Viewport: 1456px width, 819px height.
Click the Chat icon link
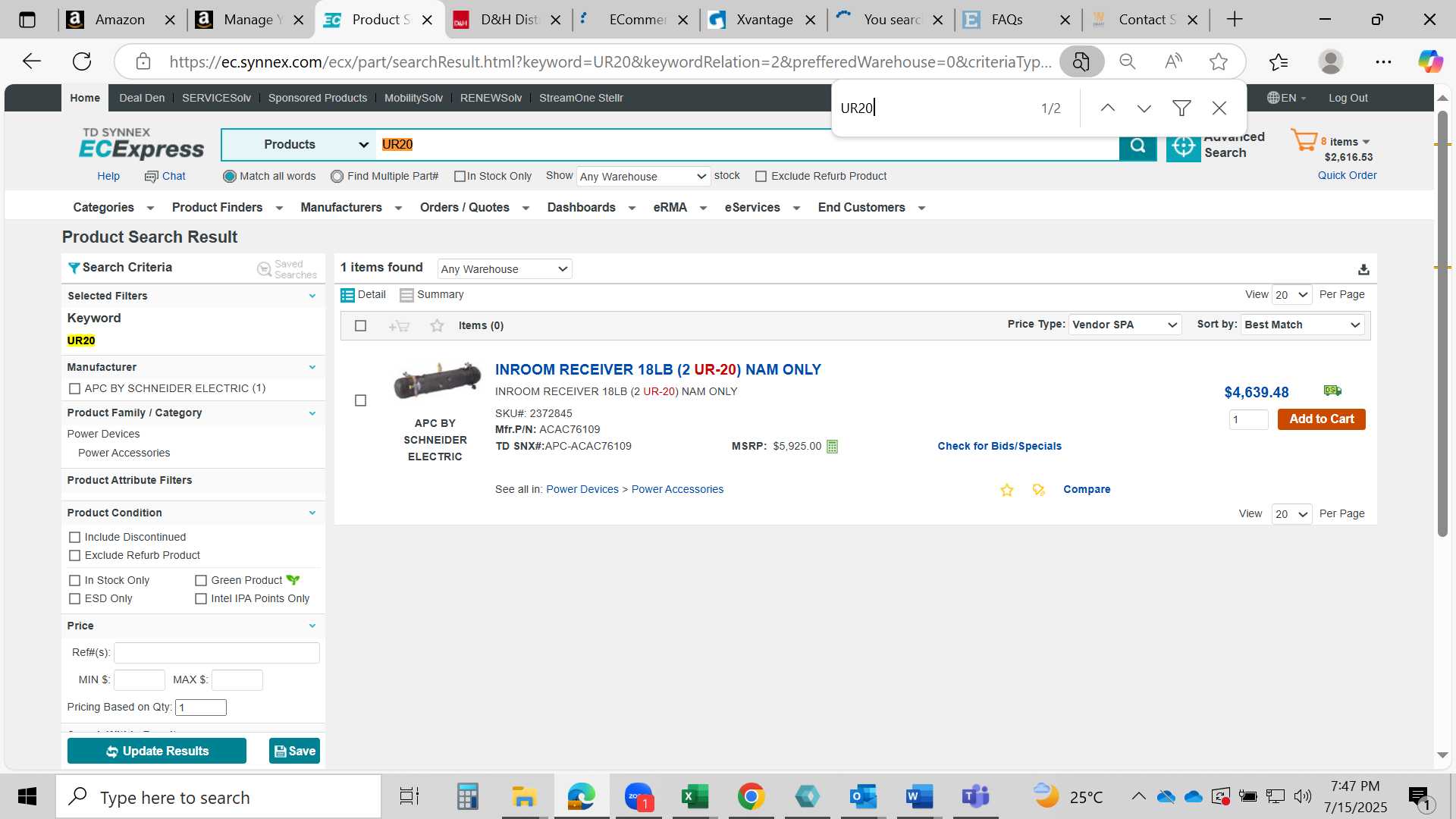[x=165, y=176]
